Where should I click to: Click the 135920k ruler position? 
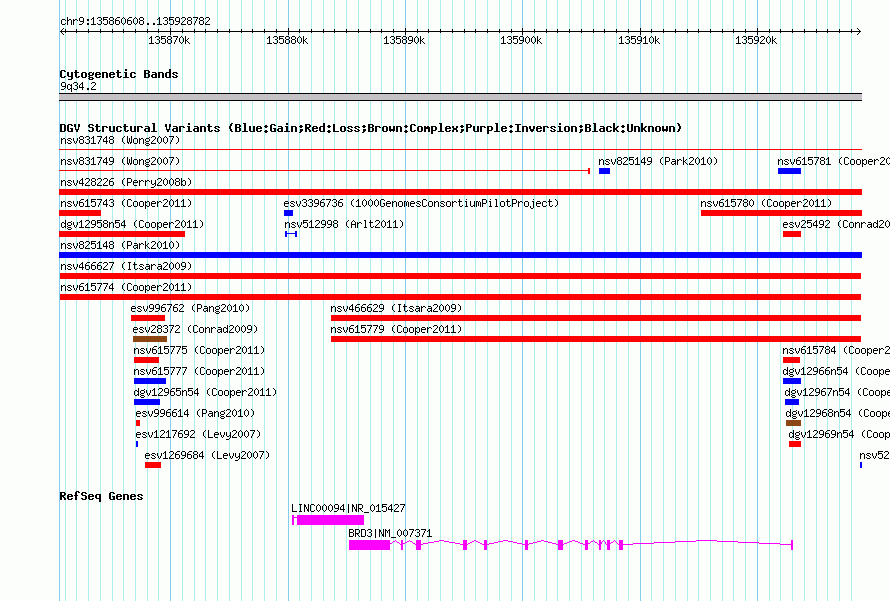756,40
